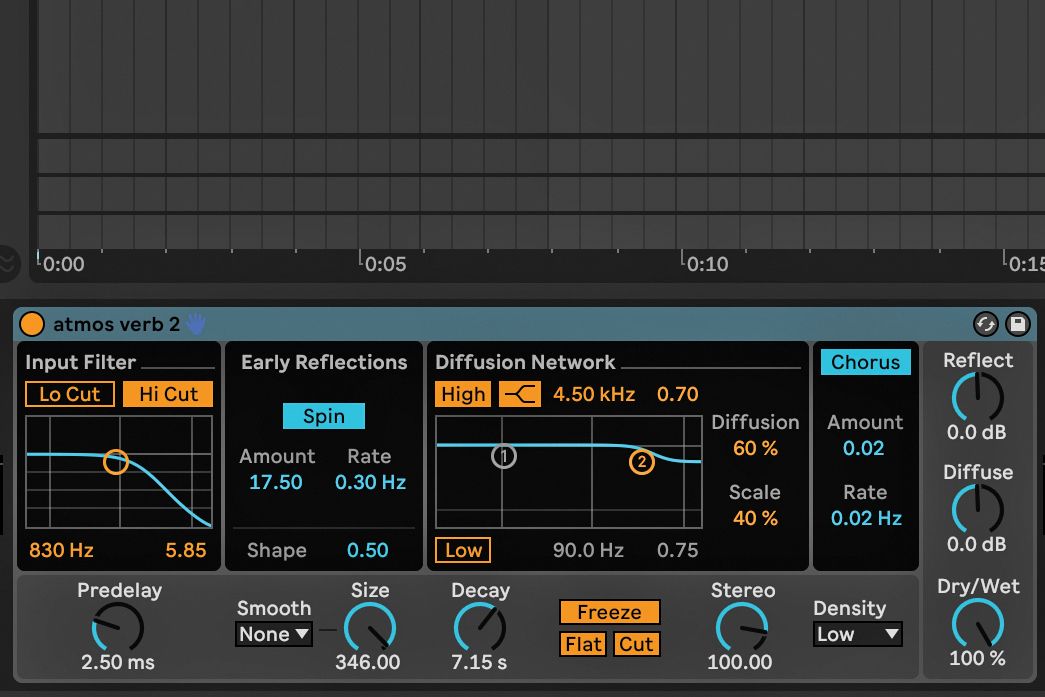1045x697 pixels.
Task: Select the High band in Diffusion Network
Action: tap(462, 394)
